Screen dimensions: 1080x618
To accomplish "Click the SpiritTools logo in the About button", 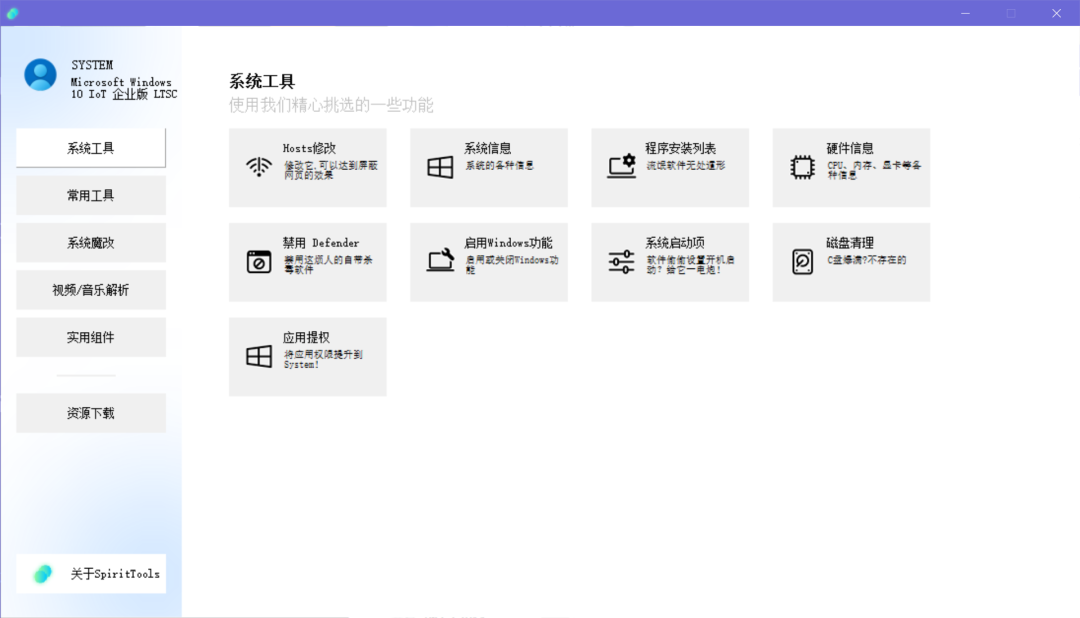I will (x=43, y=573).
